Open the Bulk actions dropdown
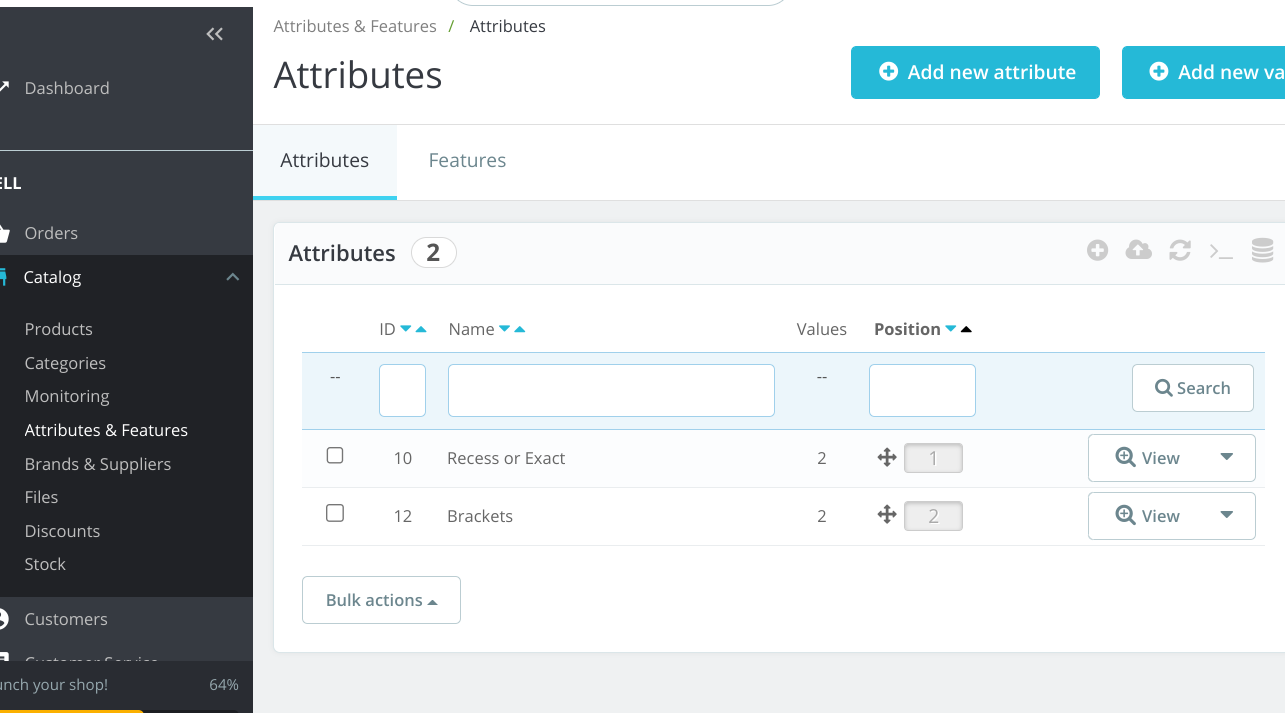This screenshot has width=1285, height=713. (x=381, y=600)
